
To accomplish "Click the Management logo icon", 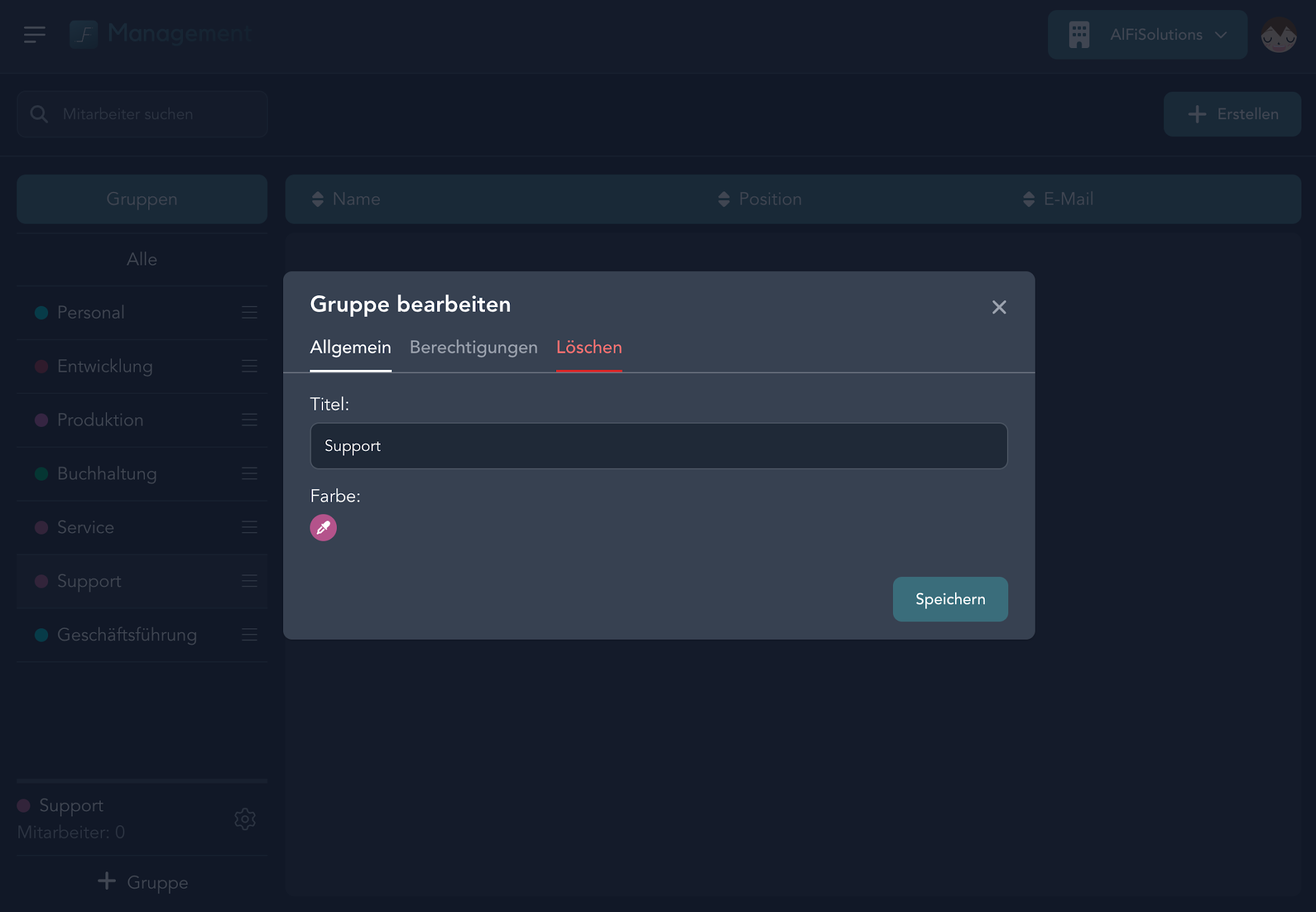I will pos(84,34).
